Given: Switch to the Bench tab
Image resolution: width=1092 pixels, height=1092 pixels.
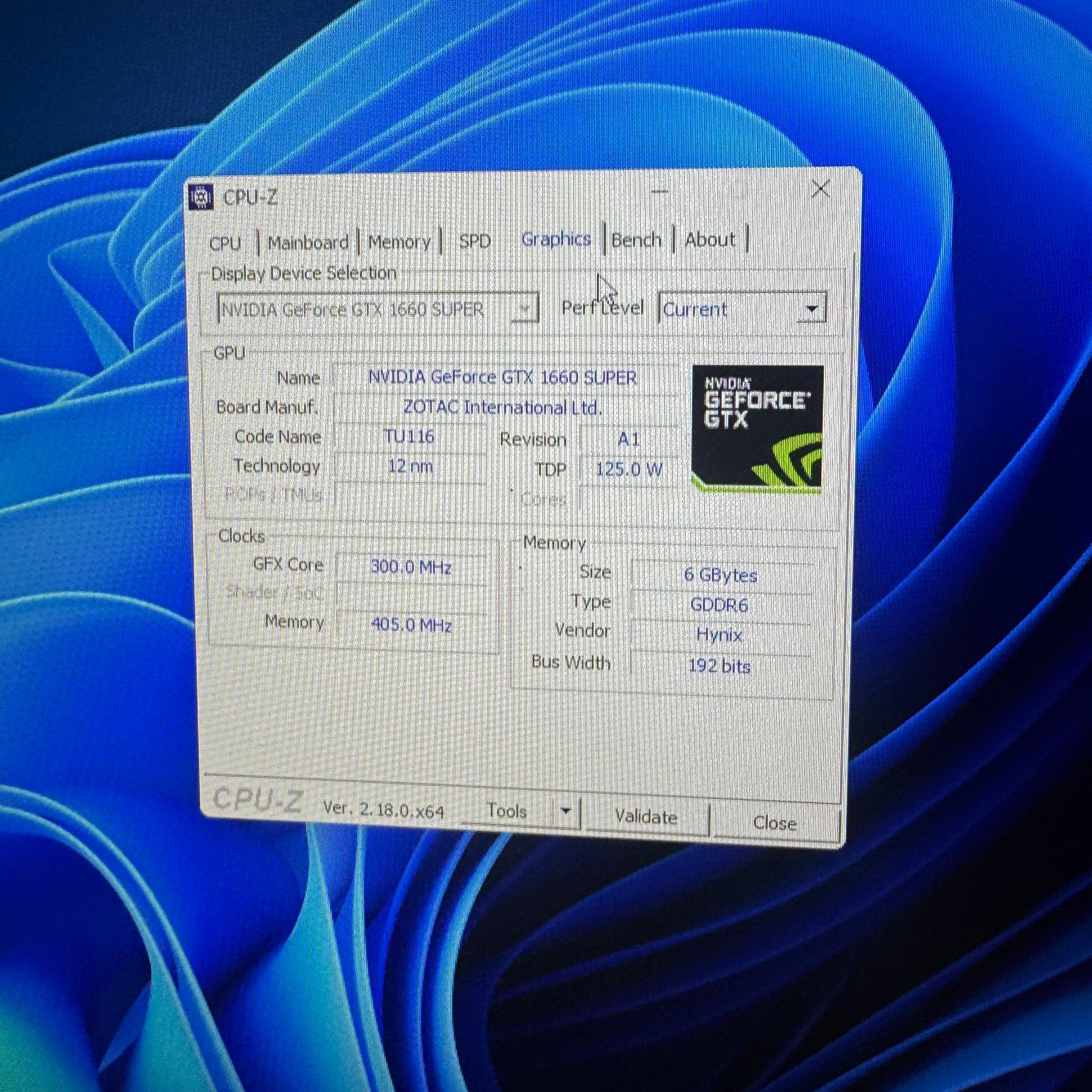Looking at the screenshot, I should click(x=637, y=239).
